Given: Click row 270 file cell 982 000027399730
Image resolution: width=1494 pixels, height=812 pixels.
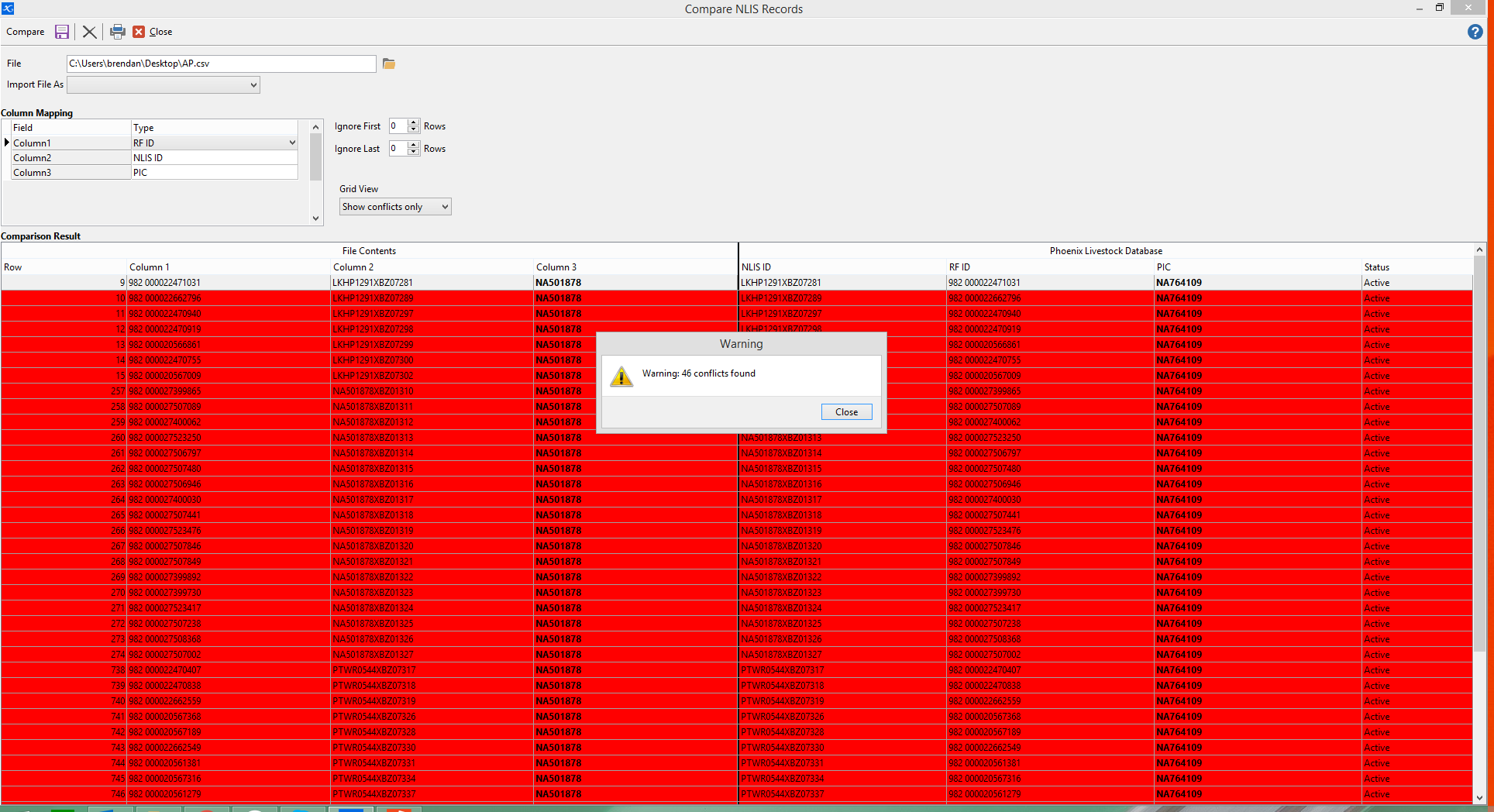Looking at the screenshot, I should (229, 593).
